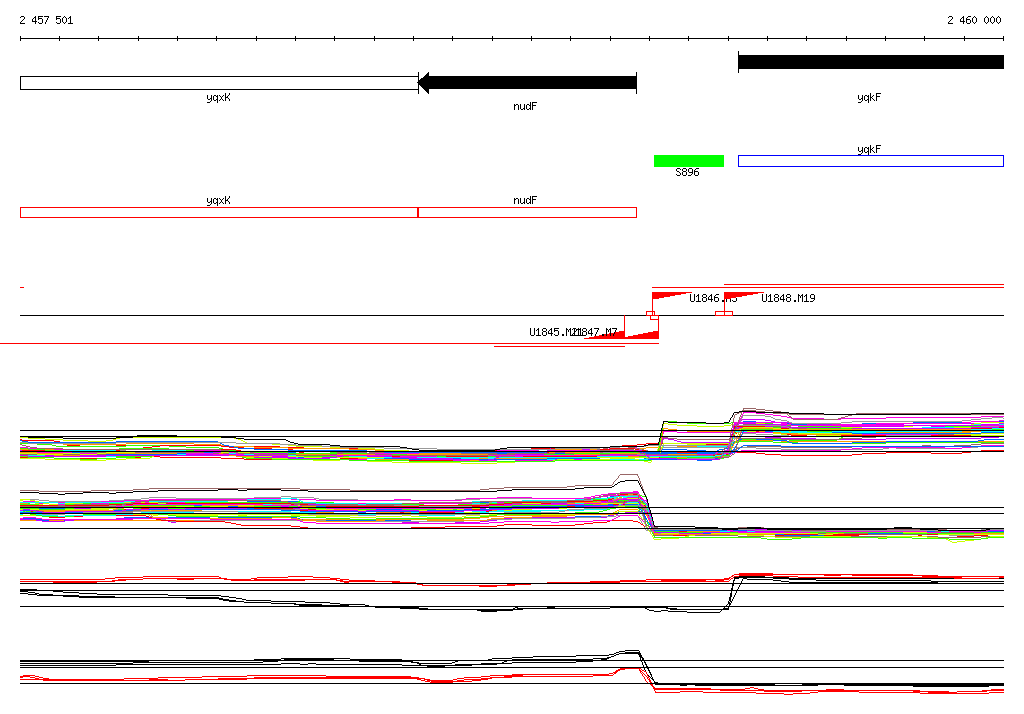Screen dimensions: 1024x714
Task: Click the red-outlined yqxK annotation box
Action: click(218, 212)
